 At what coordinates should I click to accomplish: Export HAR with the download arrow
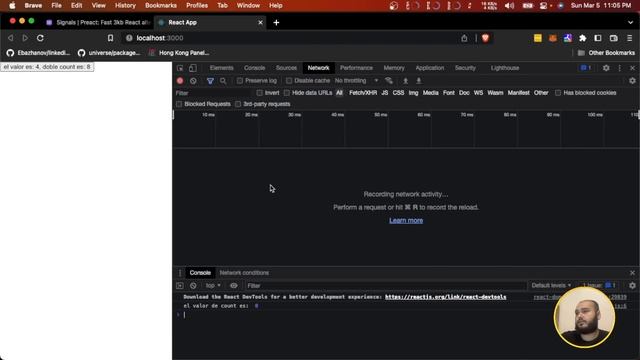point(419,81)
